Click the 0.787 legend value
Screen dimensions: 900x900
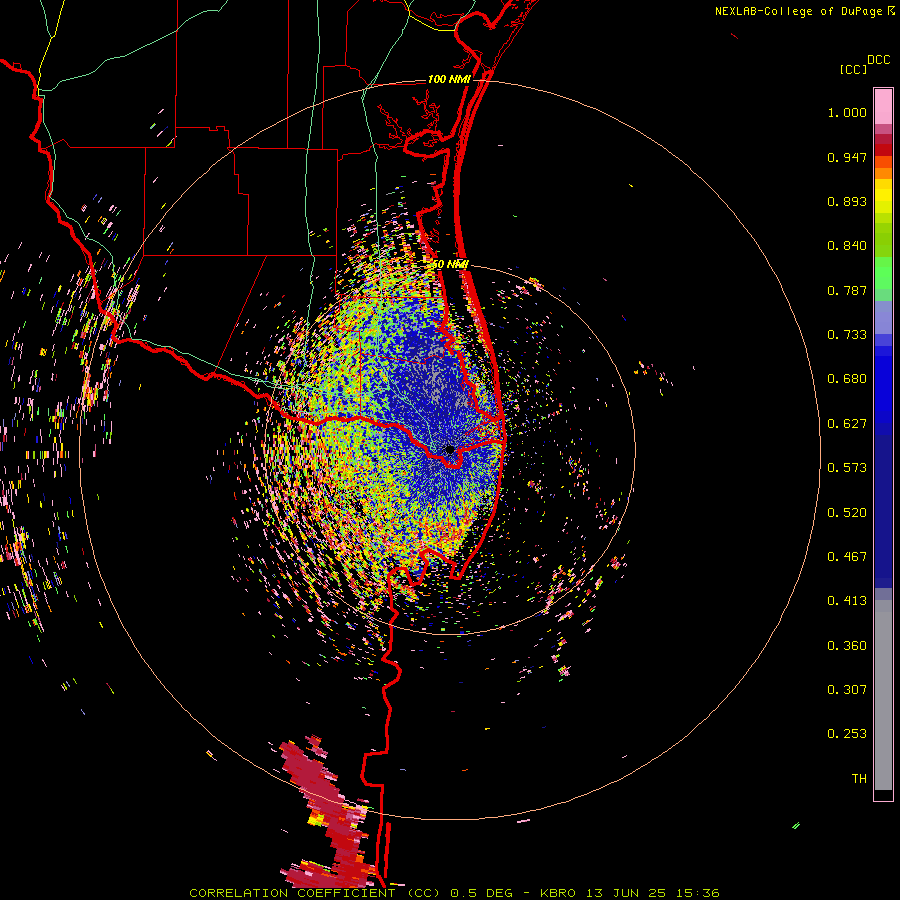(847, 290)
